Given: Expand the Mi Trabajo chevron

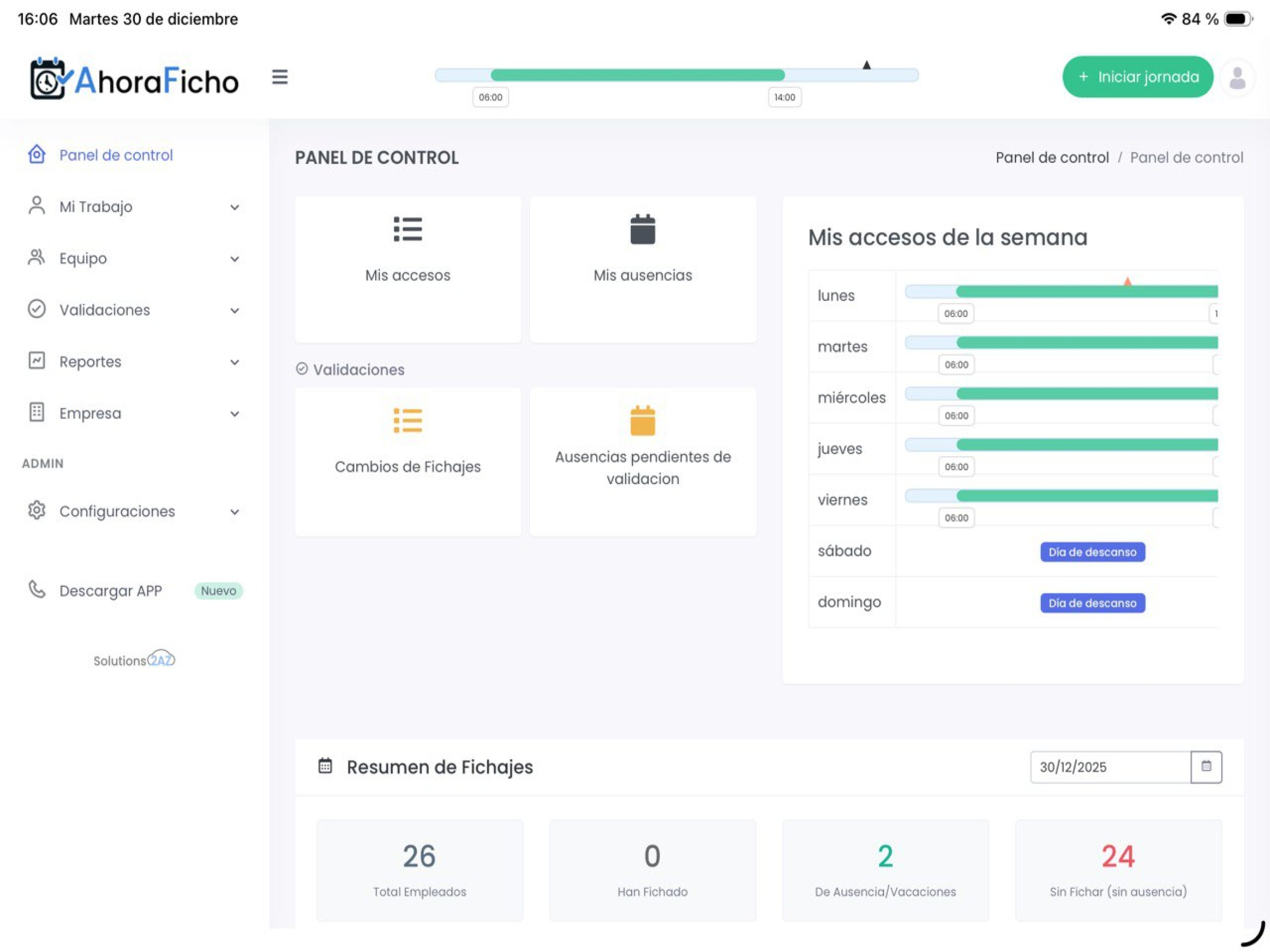Looking at the screenshot, I should 234,207.
